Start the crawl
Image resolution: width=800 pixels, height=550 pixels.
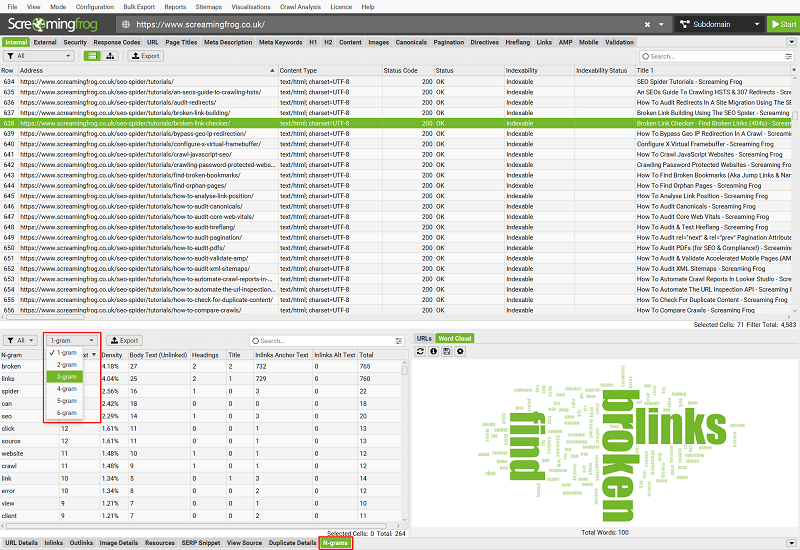784,24
